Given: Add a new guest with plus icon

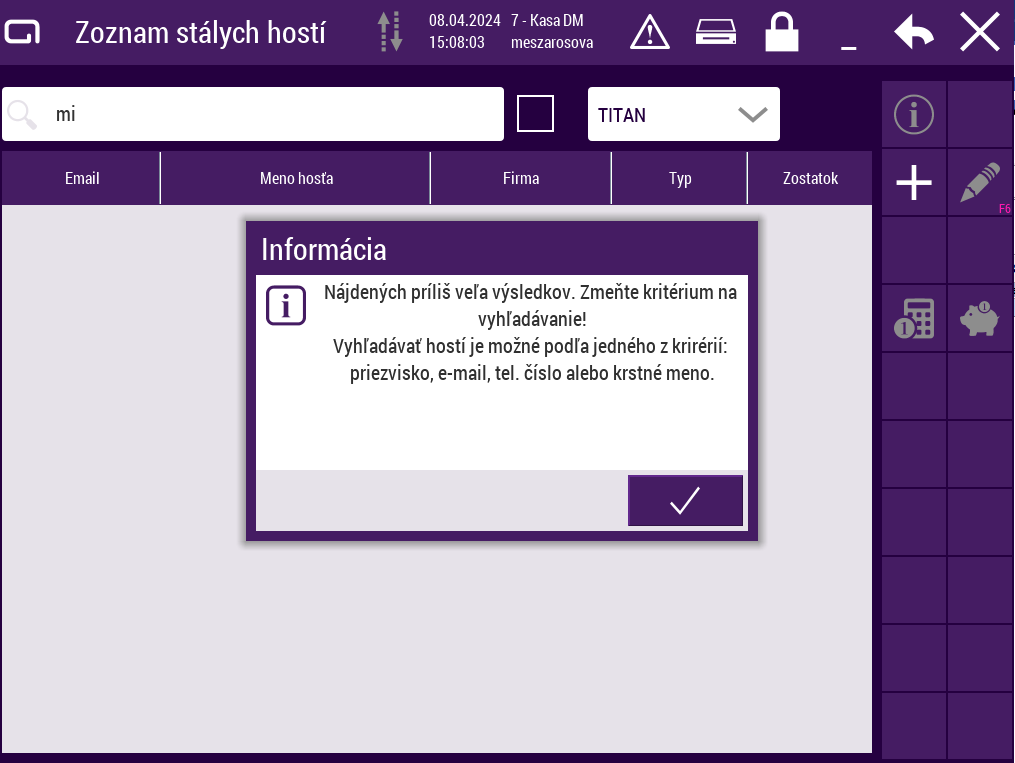Looking at the screenshot, I should point(913,183).
